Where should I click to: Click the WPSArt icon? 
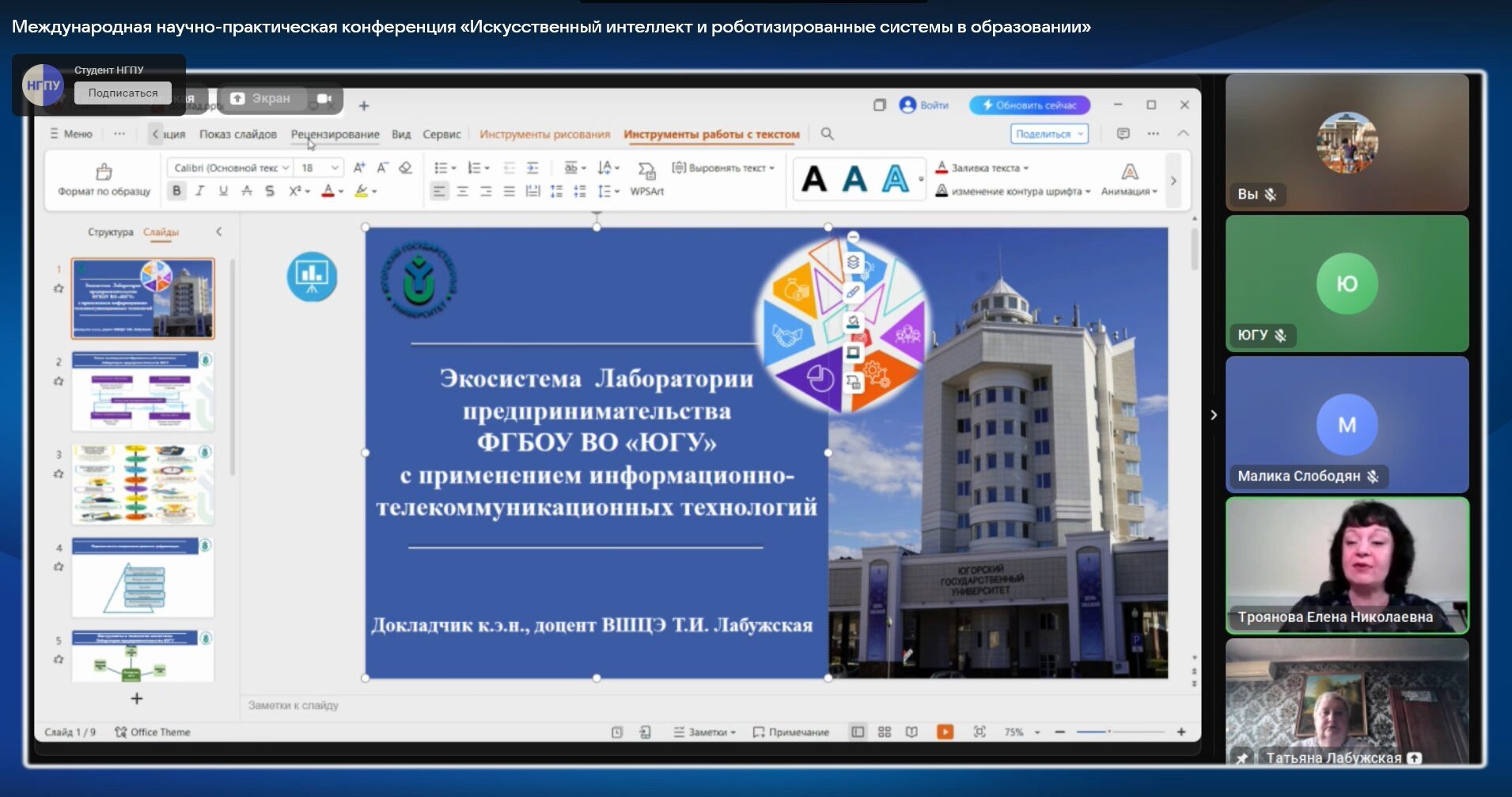pos(646,172)
